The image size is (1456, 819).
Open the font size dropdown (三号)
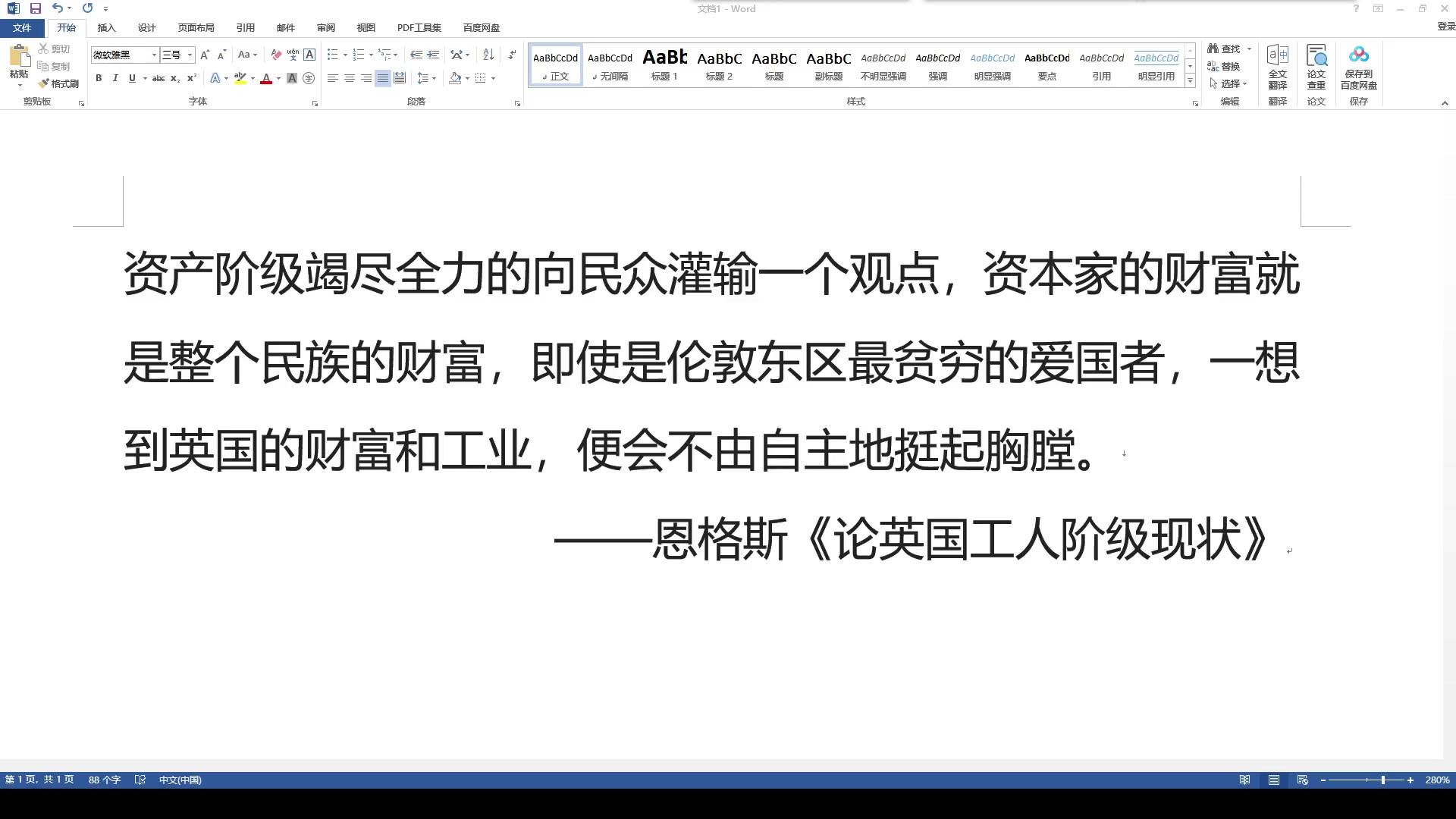(190, 55)
